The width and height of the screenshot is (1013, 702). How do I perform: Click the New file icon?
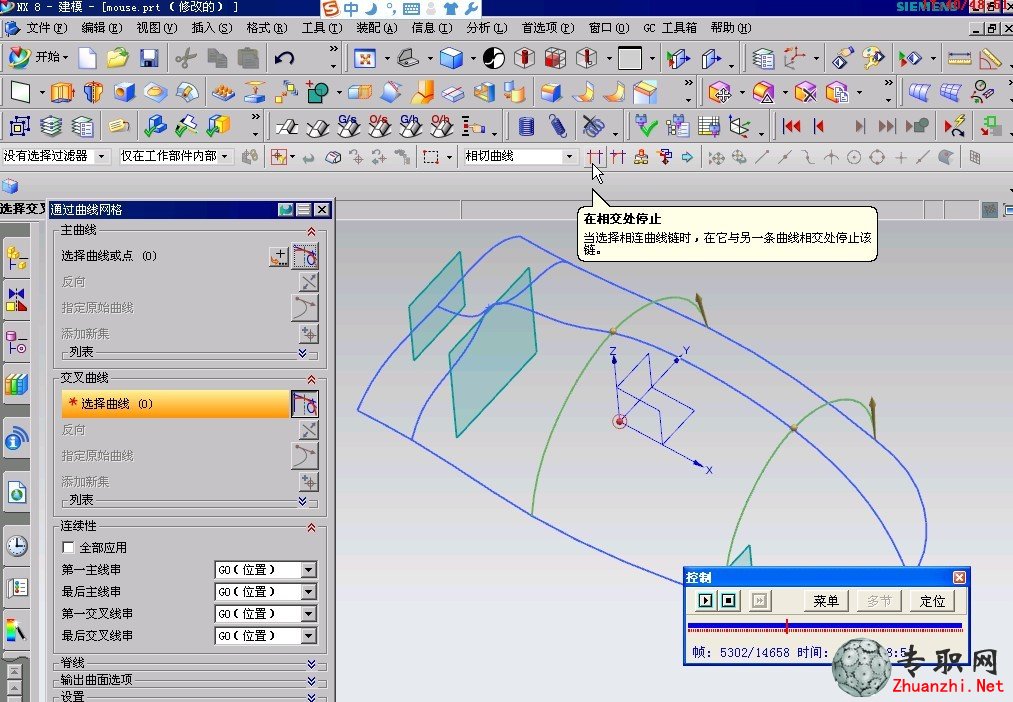tap(87, 59)
